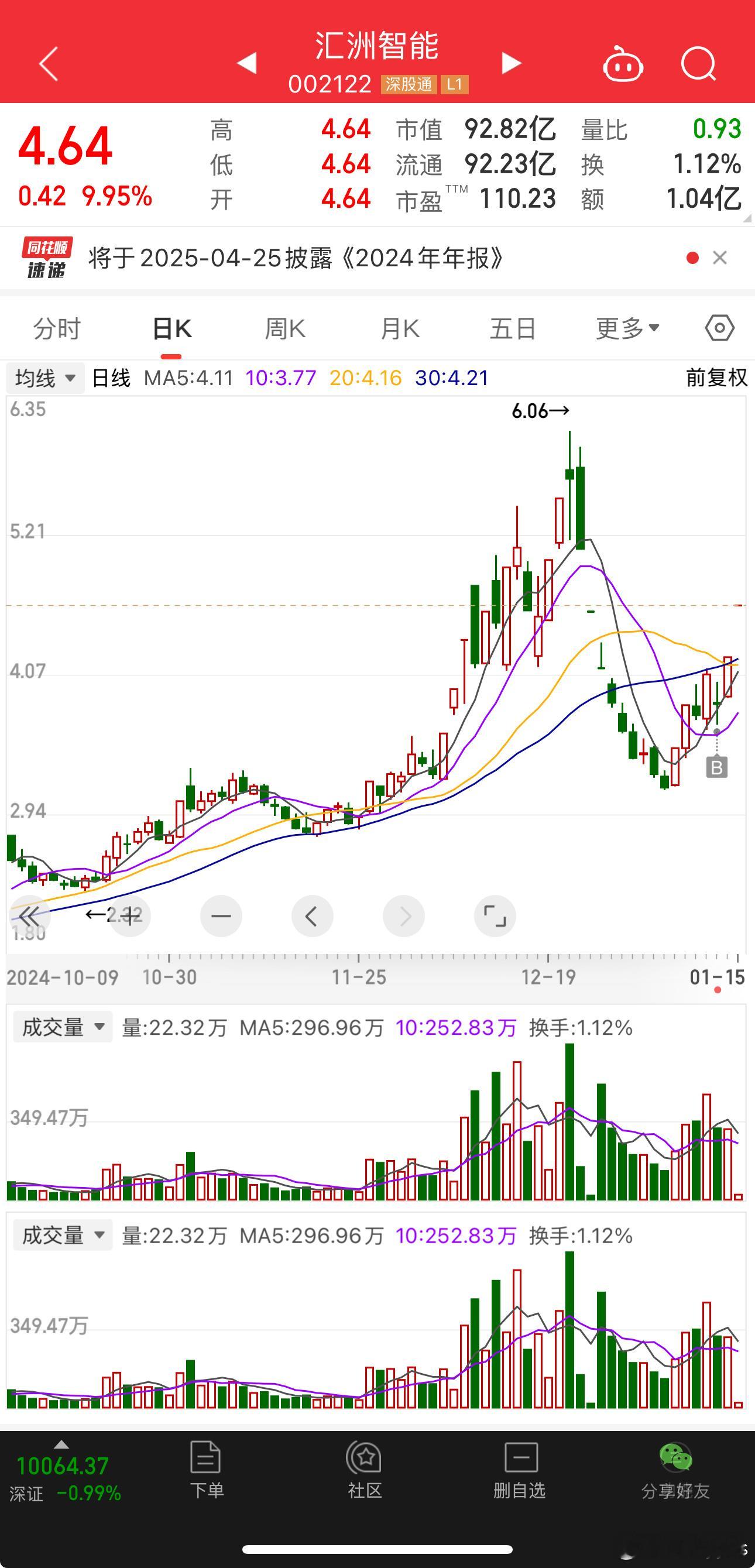This screenshot has height=1568, width=755.
Task: Tap the red dot on news banner
Action: (x=692, y=258)
